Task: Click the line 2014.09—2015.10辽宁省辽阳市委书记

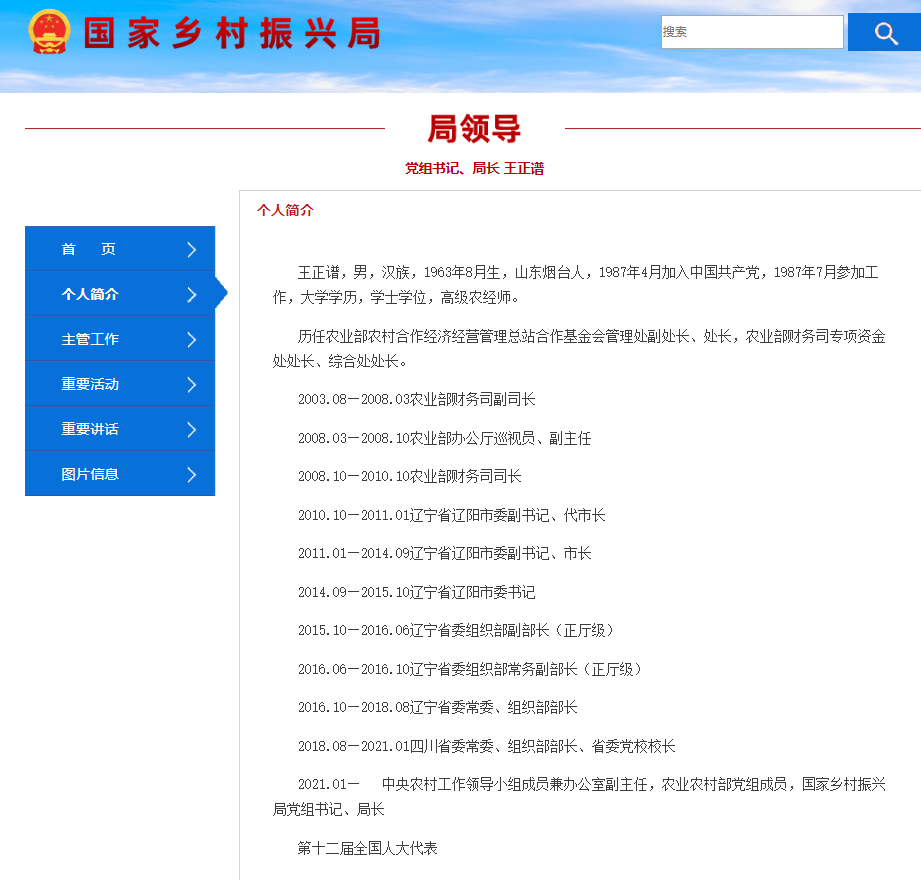Action: 416,592
